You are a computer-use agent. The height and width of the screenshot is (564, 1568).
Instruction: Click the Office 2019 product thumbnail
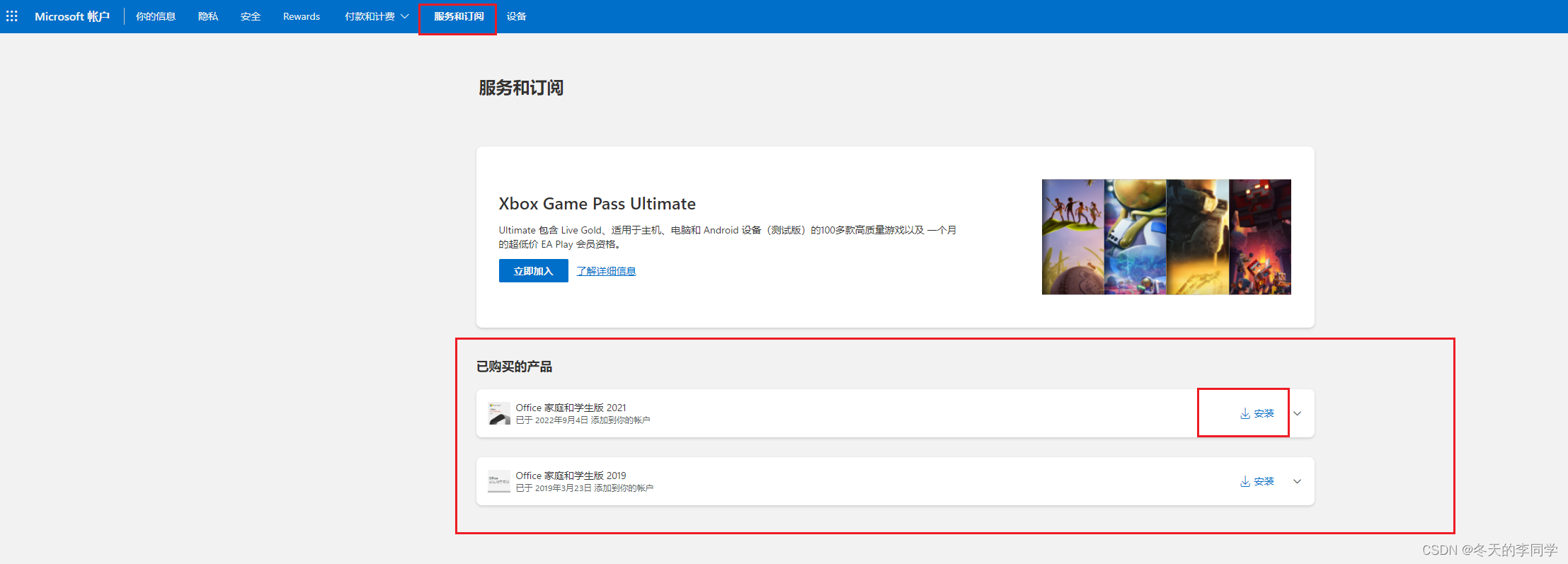click(499, 481)
